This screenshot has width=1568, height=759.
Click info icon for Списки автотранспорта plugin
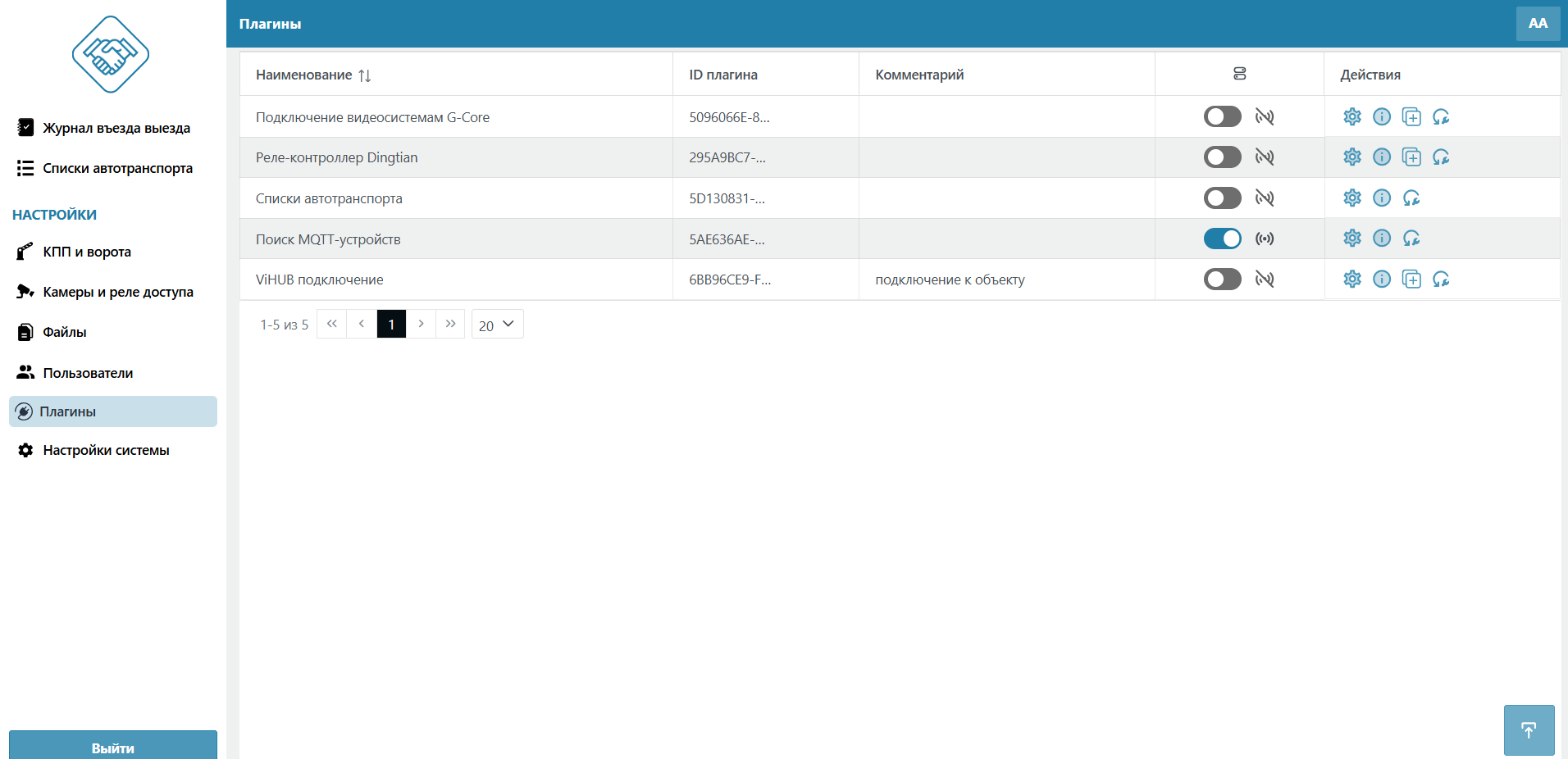[x=1381, y=198]
